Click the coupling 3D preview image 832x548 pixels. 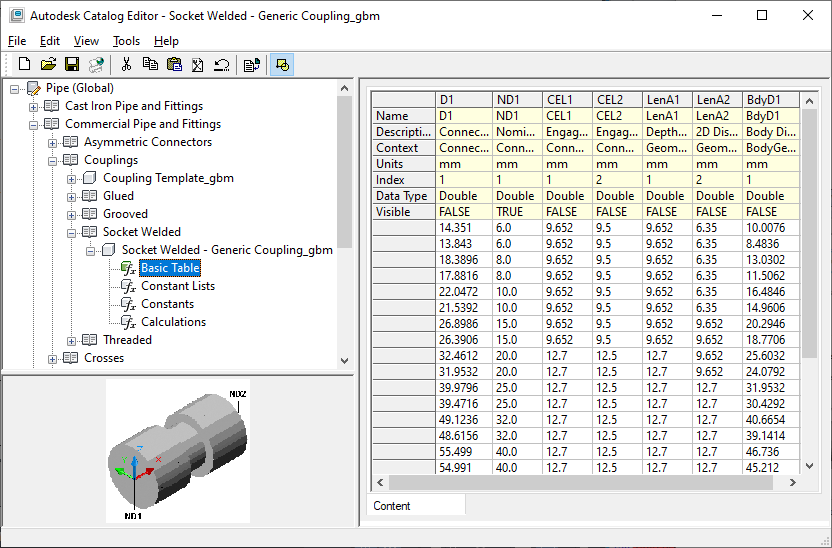click(178, 451)
